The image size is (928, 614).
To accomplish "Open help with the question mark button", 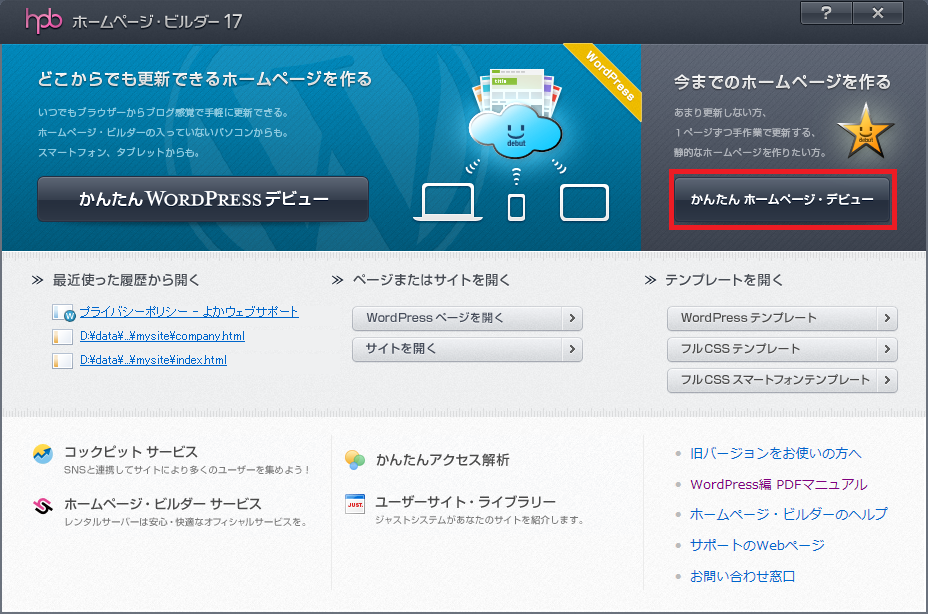I will pos(826,13).
